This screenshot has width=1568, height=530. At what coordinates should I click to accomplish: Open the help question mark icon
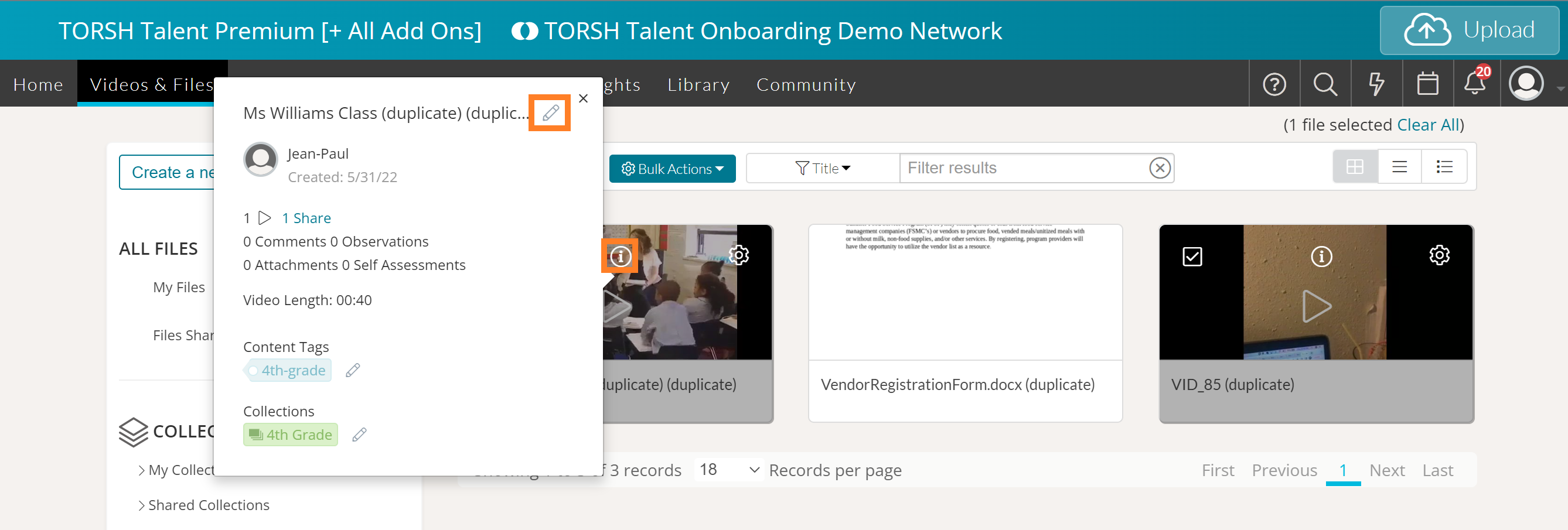pyautogui.click(x=1274, y=84)
